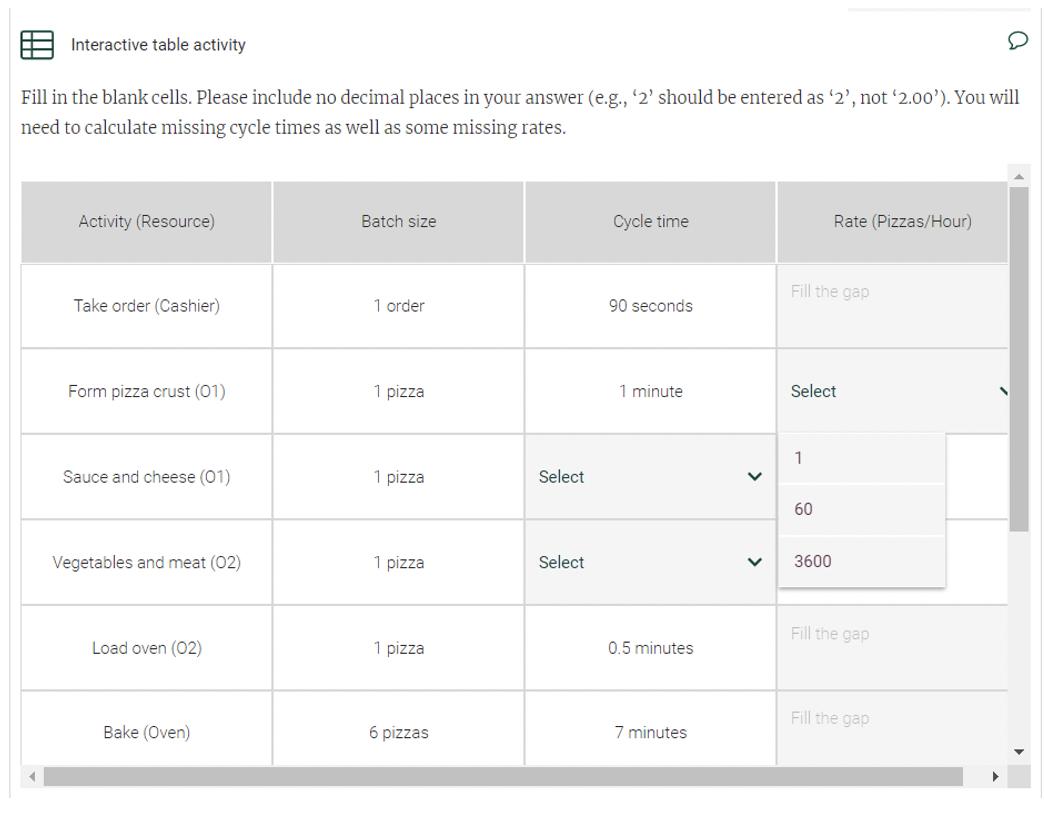Choose option 60 from the rate list
Viewport: 1044px width, 824px height.
(862, 509)
